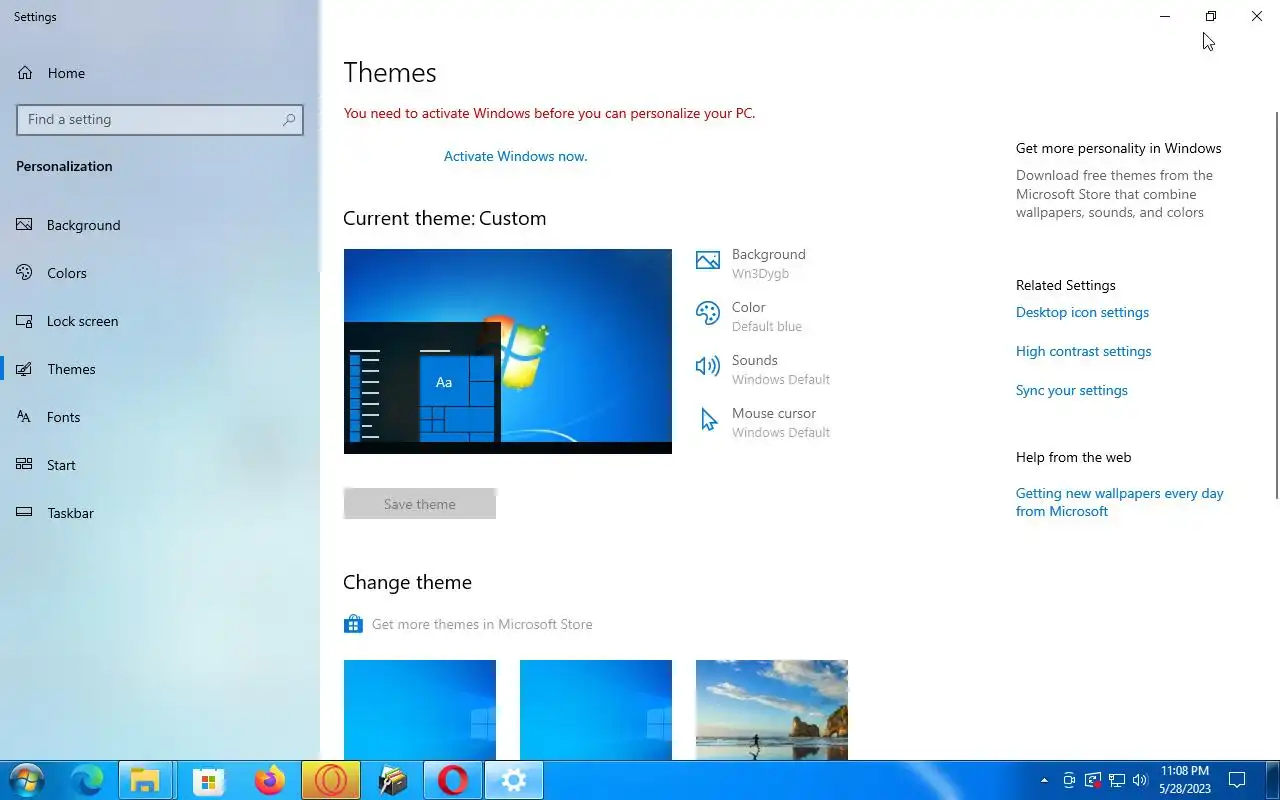Select the first blue Windows theme thumbnail
Viewport: 1280px width, 800px height.
point(420,710)
